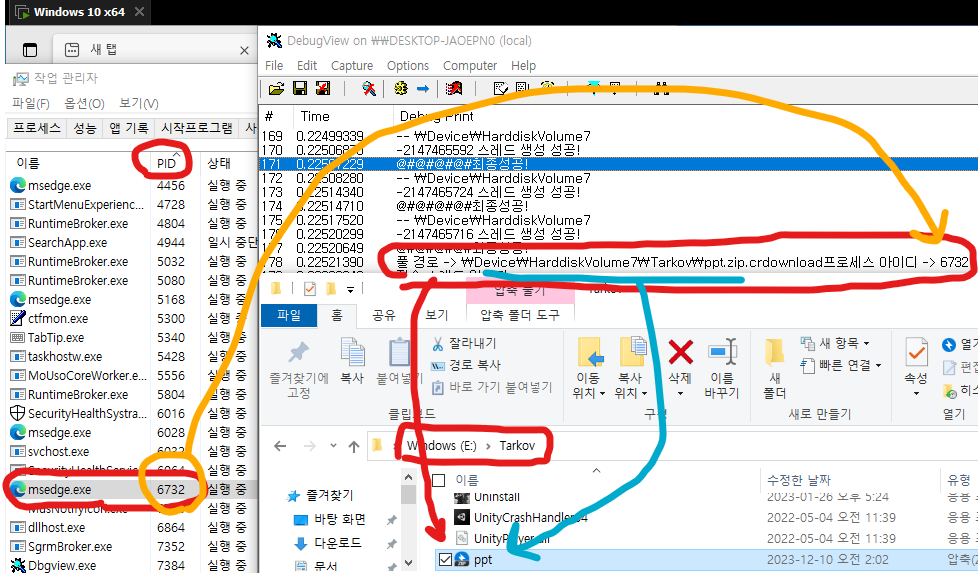Switch to the 성능 tab in Task Manager
Viewport: 979px width, 573px height.
(x=85, y=128)
